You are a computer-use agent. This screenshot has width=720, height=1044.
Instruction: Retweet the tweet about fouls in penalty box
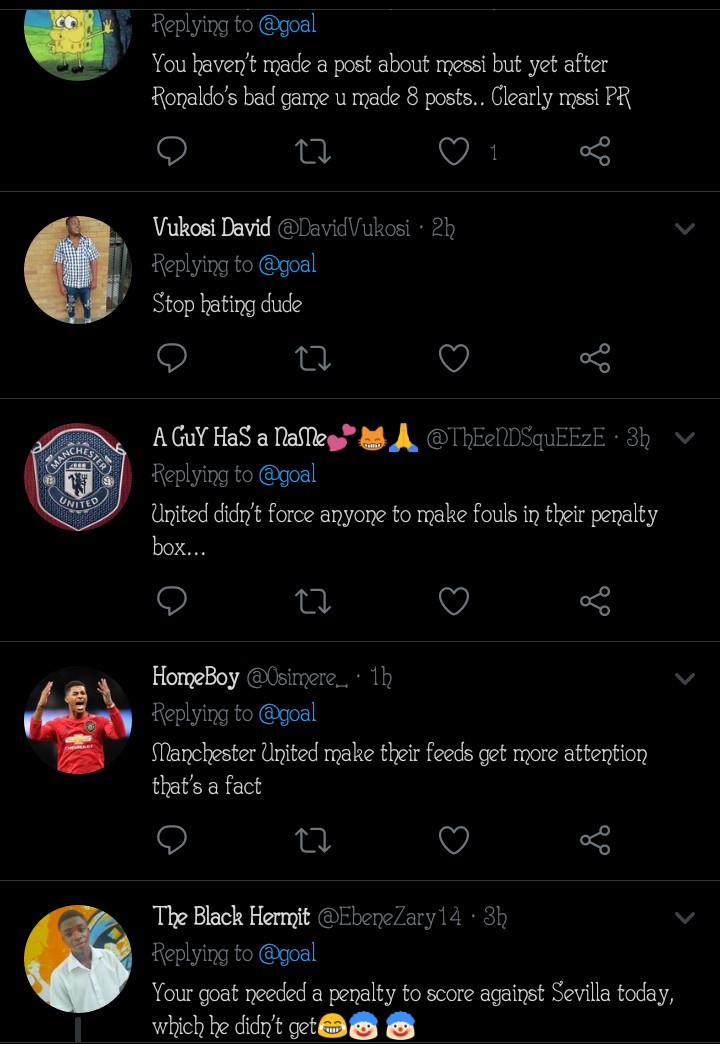tap(313, 601)
